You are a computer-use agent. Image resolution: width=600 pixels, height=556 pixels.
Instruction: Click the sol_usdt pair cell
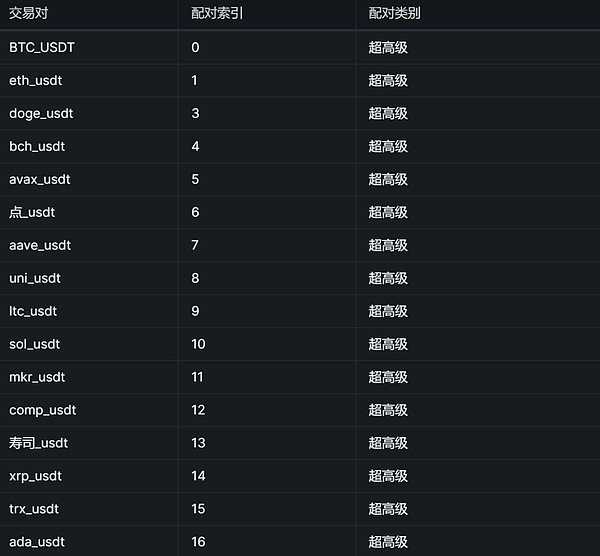35,344
